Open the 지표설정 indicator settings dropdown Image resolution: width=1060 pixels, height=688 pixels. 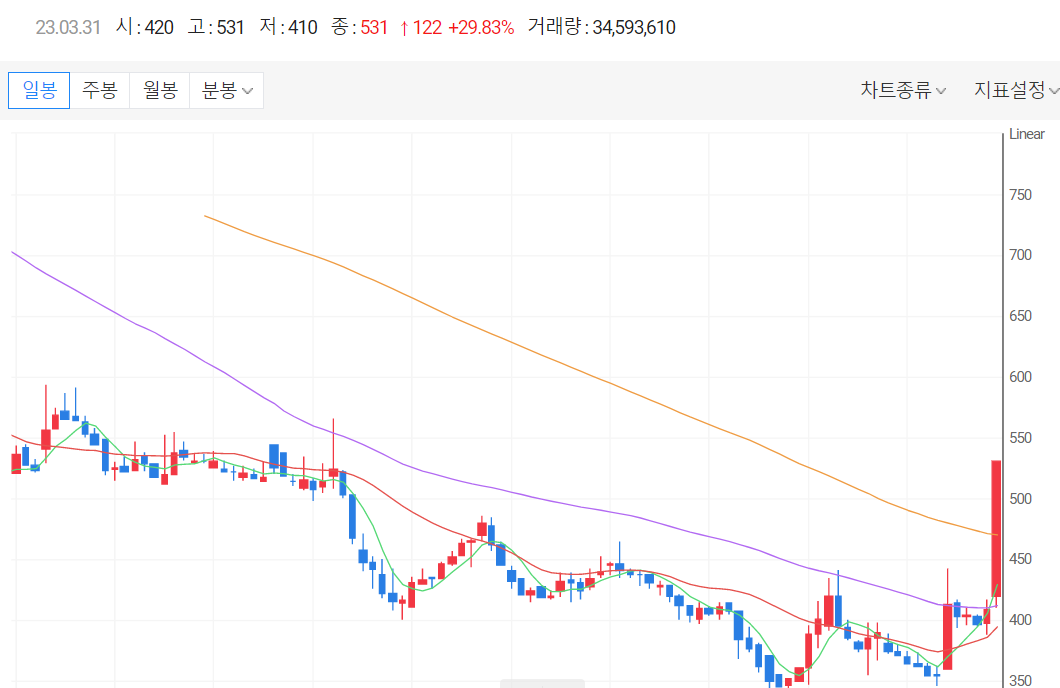(x=1016, y=90)
